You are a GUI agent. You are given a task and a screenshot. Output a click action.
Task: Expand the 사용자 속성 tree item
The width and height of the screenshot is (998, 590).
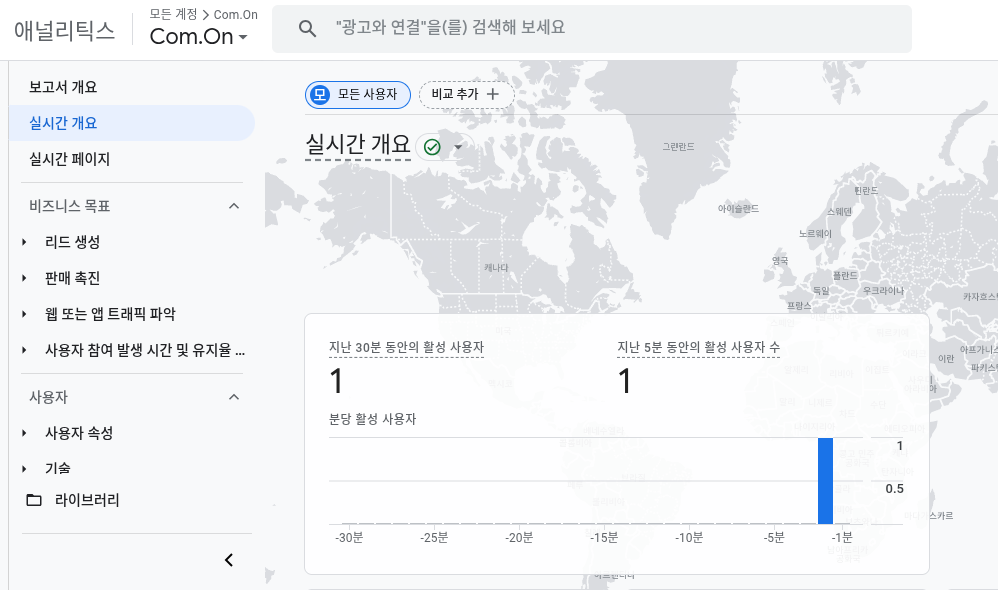[24, 433]
